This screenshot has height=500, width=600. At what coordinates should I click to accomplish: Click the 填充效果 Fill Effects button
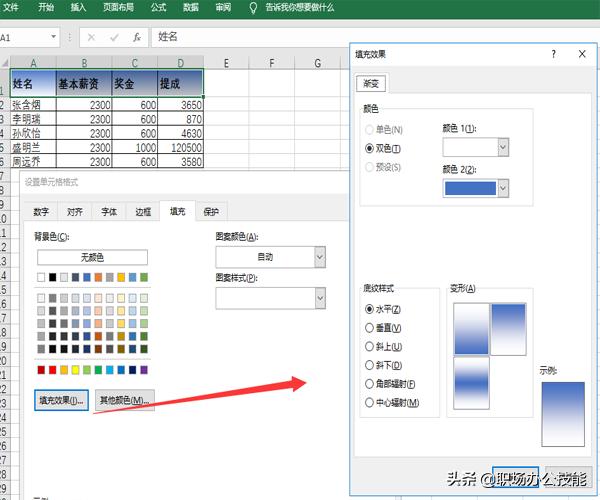[x=61, y=400]
